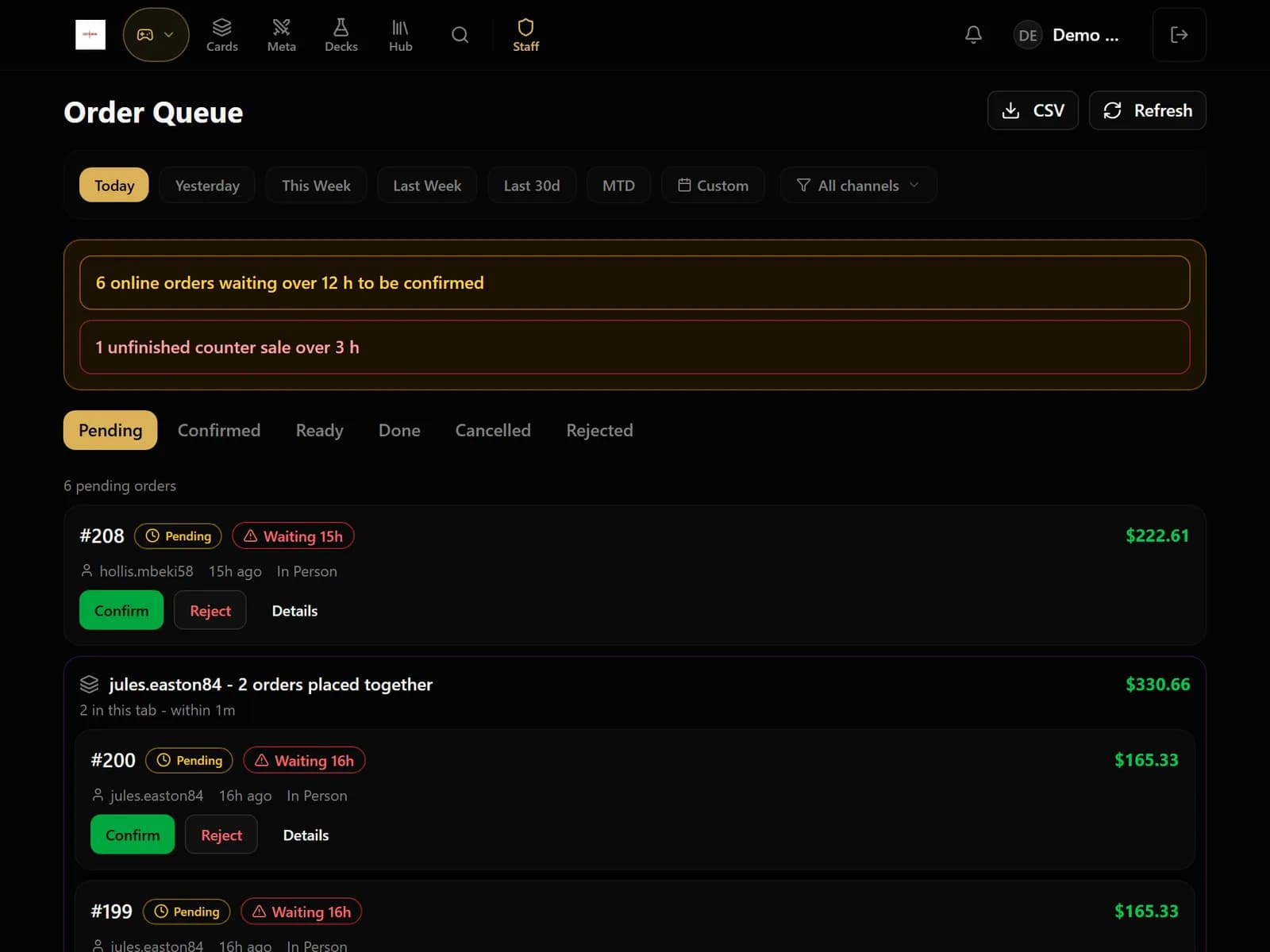Switch to the Cancelled status tab
This screenshot has height=952, width=1270.
(493, 430)
